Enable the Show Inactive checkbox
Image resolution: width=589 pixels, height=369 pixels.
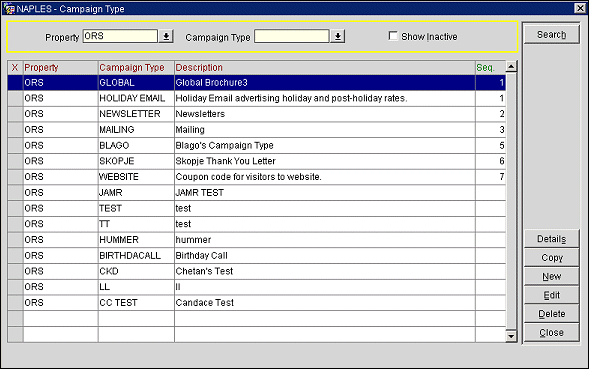click(393, 36)
